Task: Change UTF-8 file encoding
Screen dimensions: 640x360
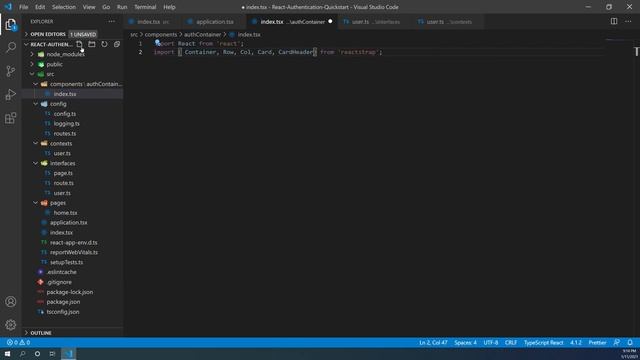Action: 491,342
